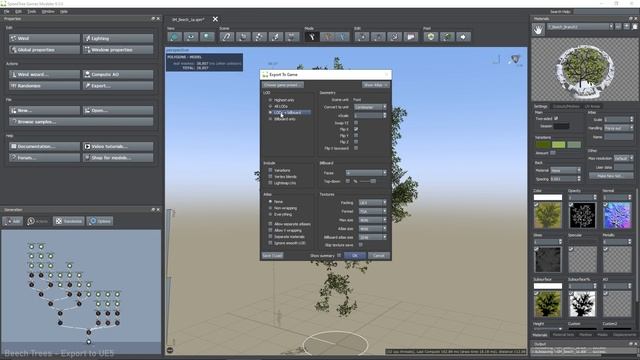Toggle Two-sided checkbox in Materials panel

coord(556,118)
